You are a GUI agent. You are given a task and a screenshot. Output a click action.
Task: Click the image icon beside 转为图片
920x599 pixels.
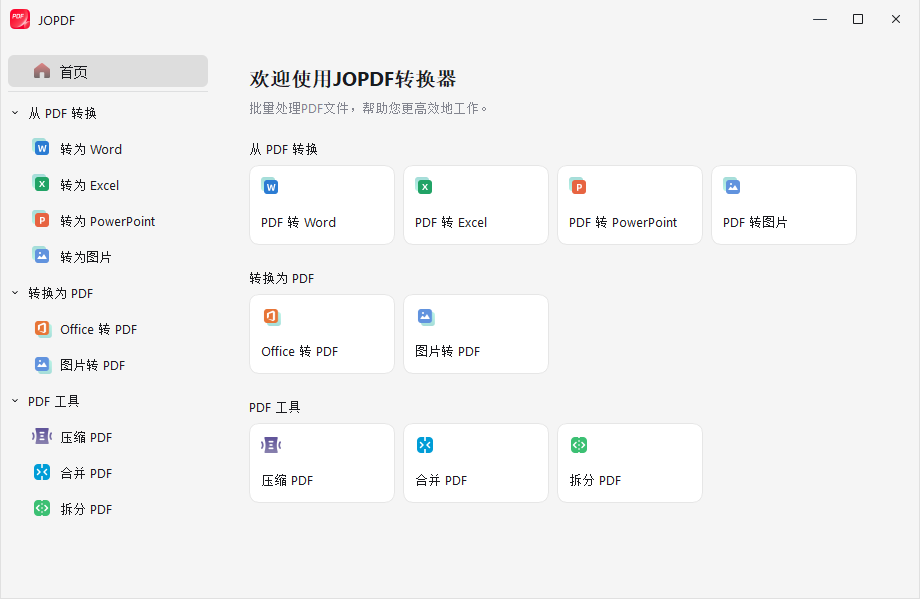click(41, 256)
